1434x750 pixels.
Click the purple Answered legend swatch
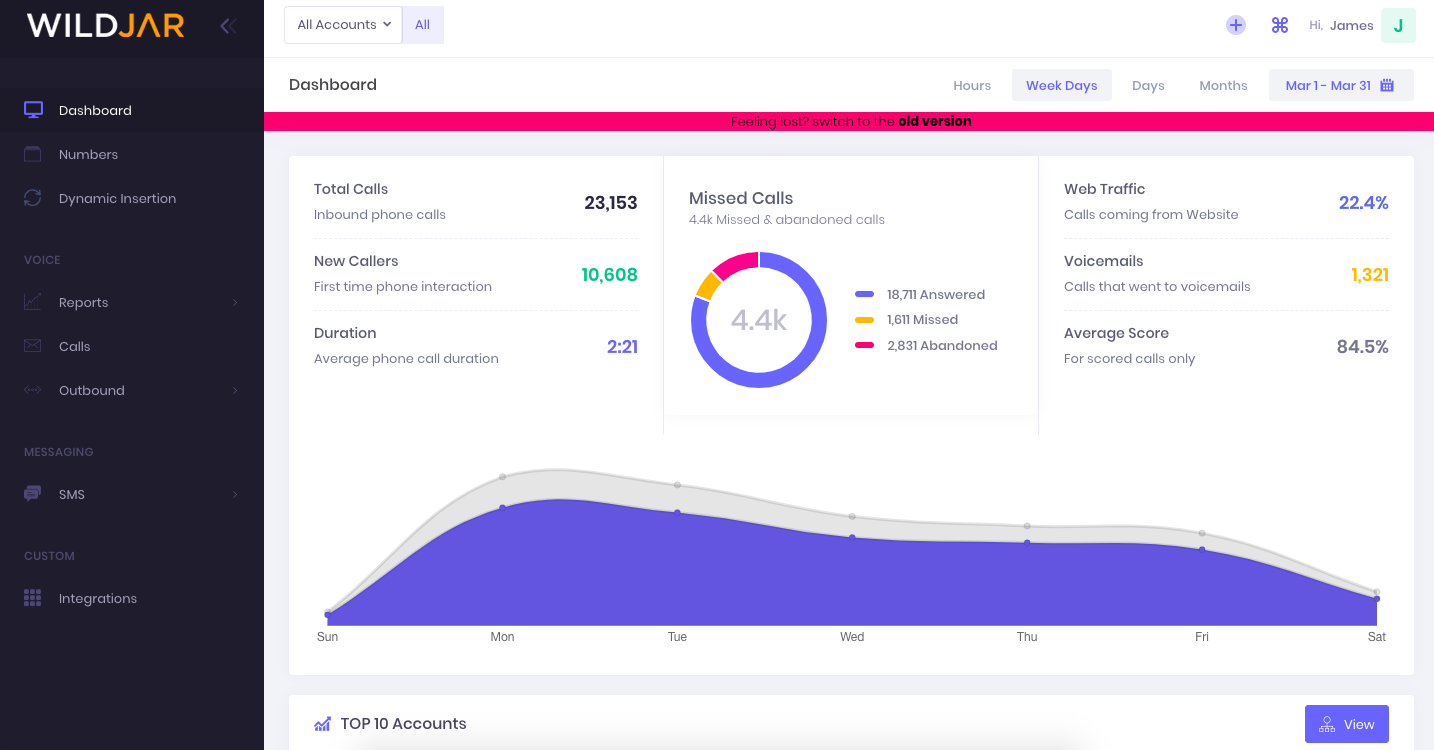tap(865, 294)
